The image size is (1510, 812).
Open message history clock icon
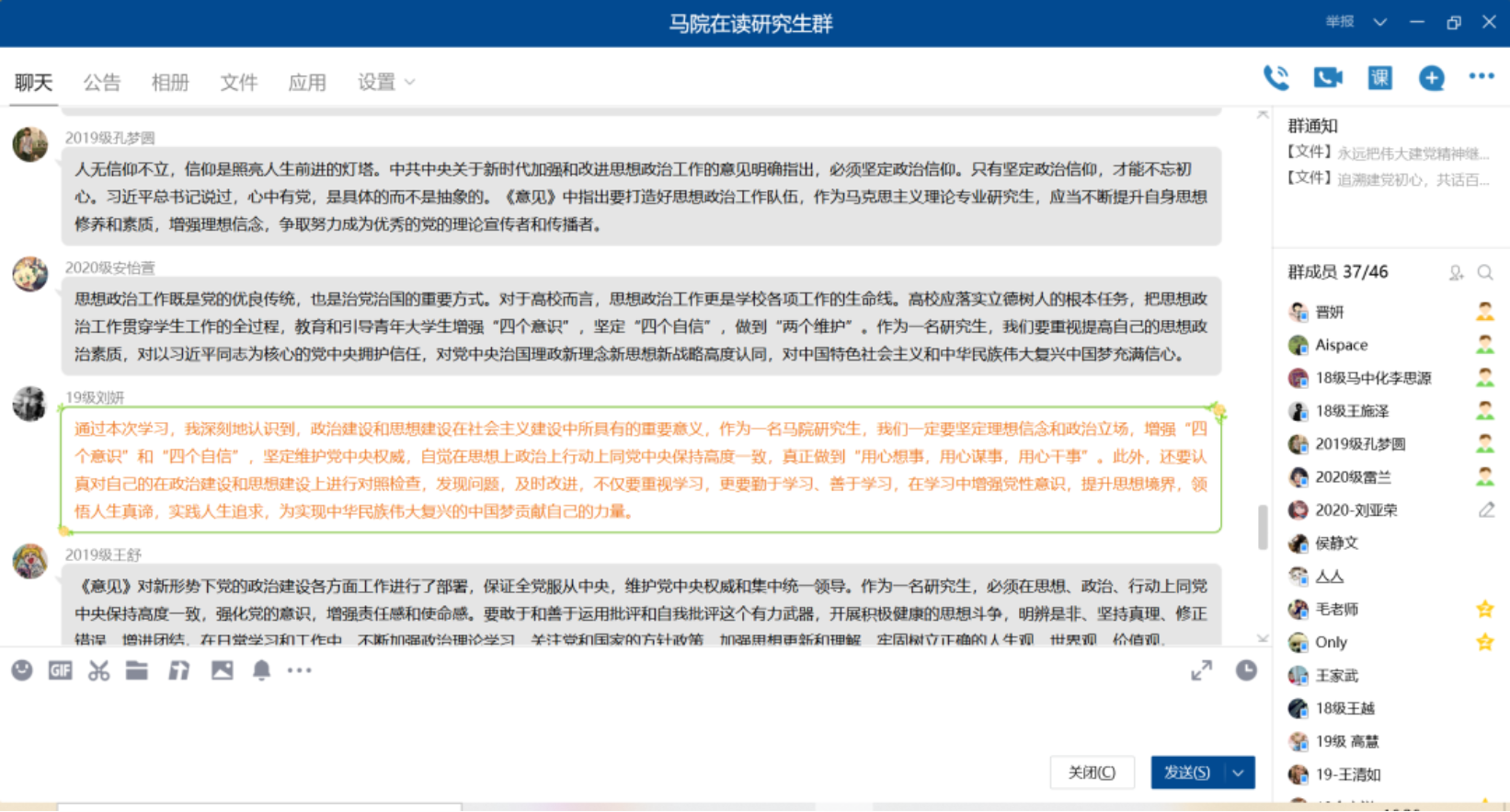pyautogui.click(x=1246, y=670)
